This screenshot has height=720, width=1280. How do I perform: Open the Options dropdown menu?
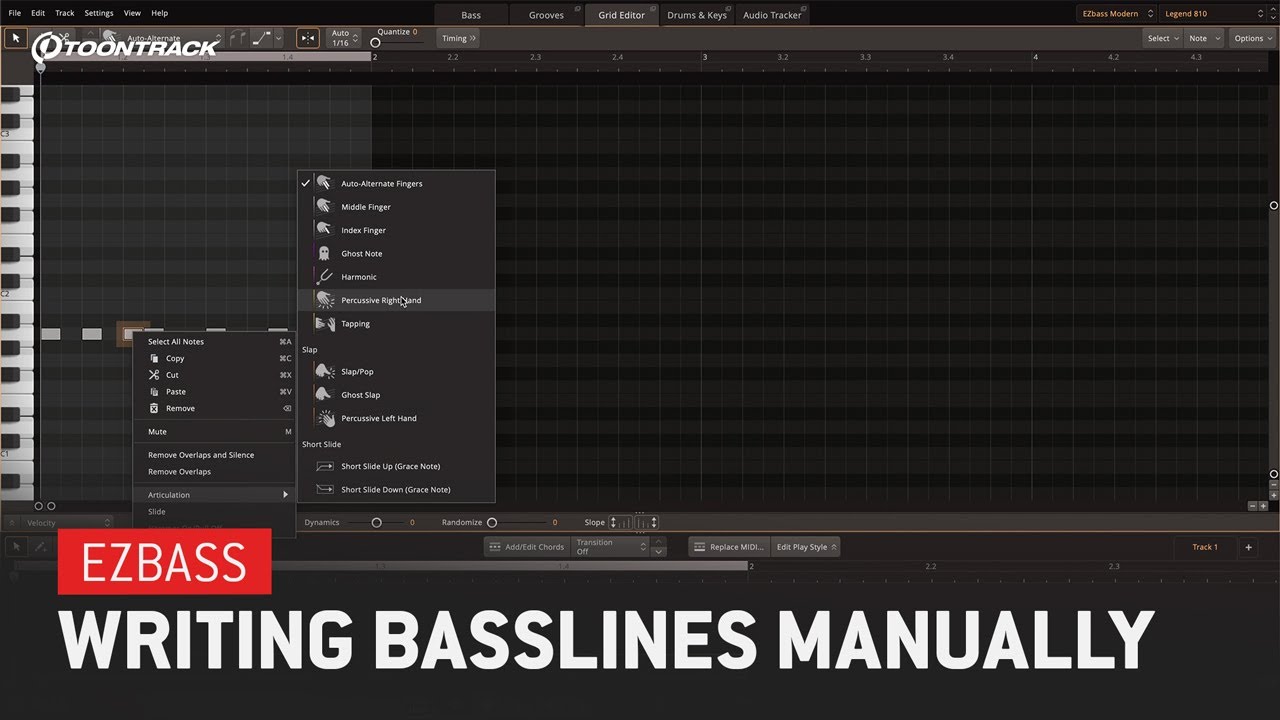coord(1253,38)
